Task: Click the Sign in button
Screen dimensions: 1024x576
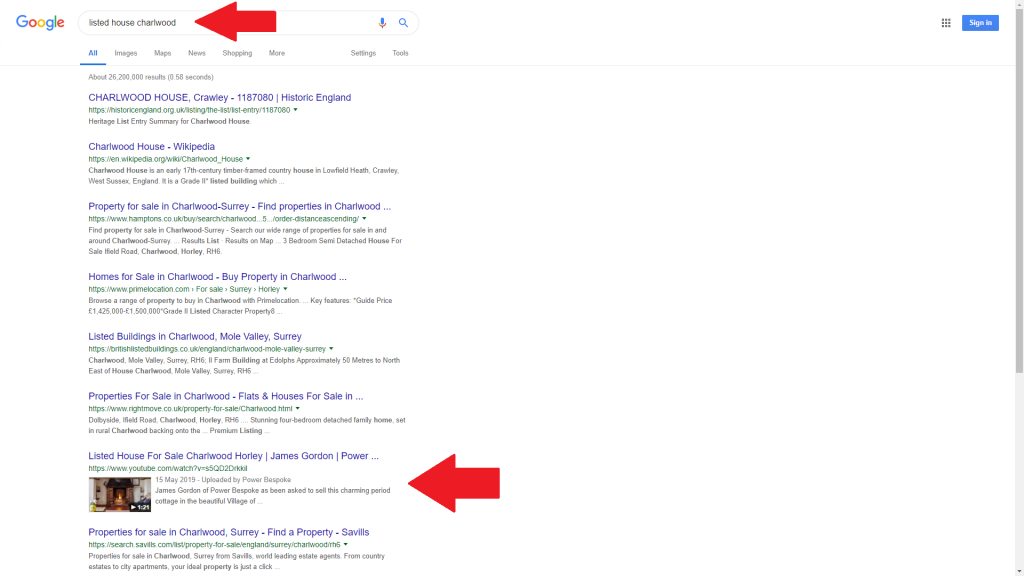Action: [979, 23]
